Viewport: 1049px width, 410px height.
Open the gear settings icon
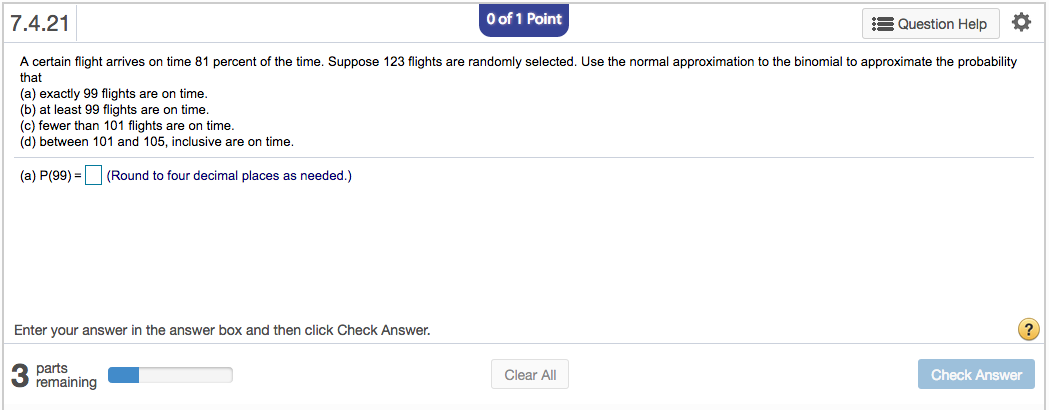(1021, 22)
